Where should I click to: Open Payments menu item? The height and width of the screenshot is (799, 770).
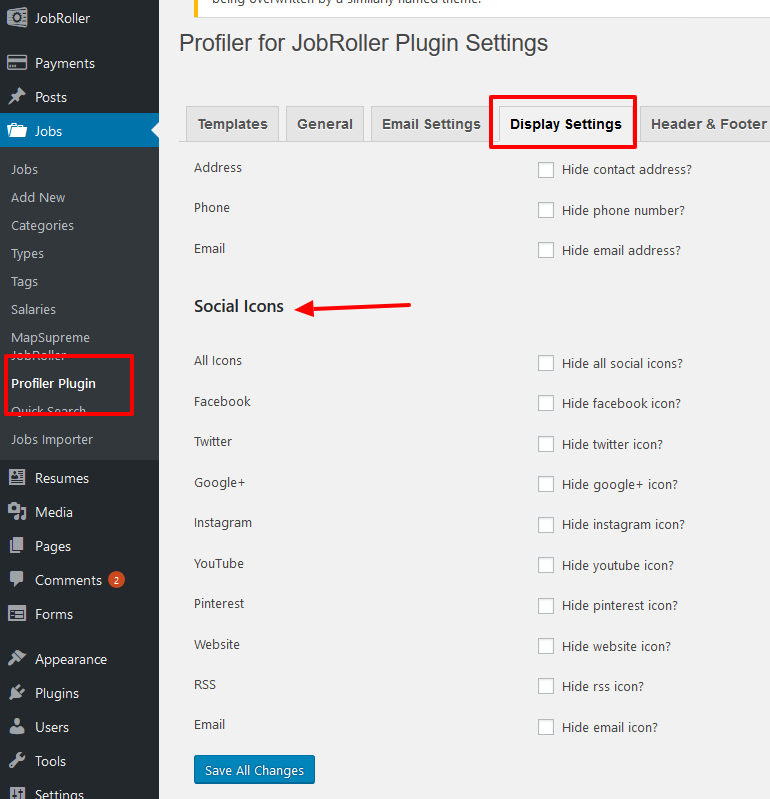pyautogui.click(x=65, y=63)
